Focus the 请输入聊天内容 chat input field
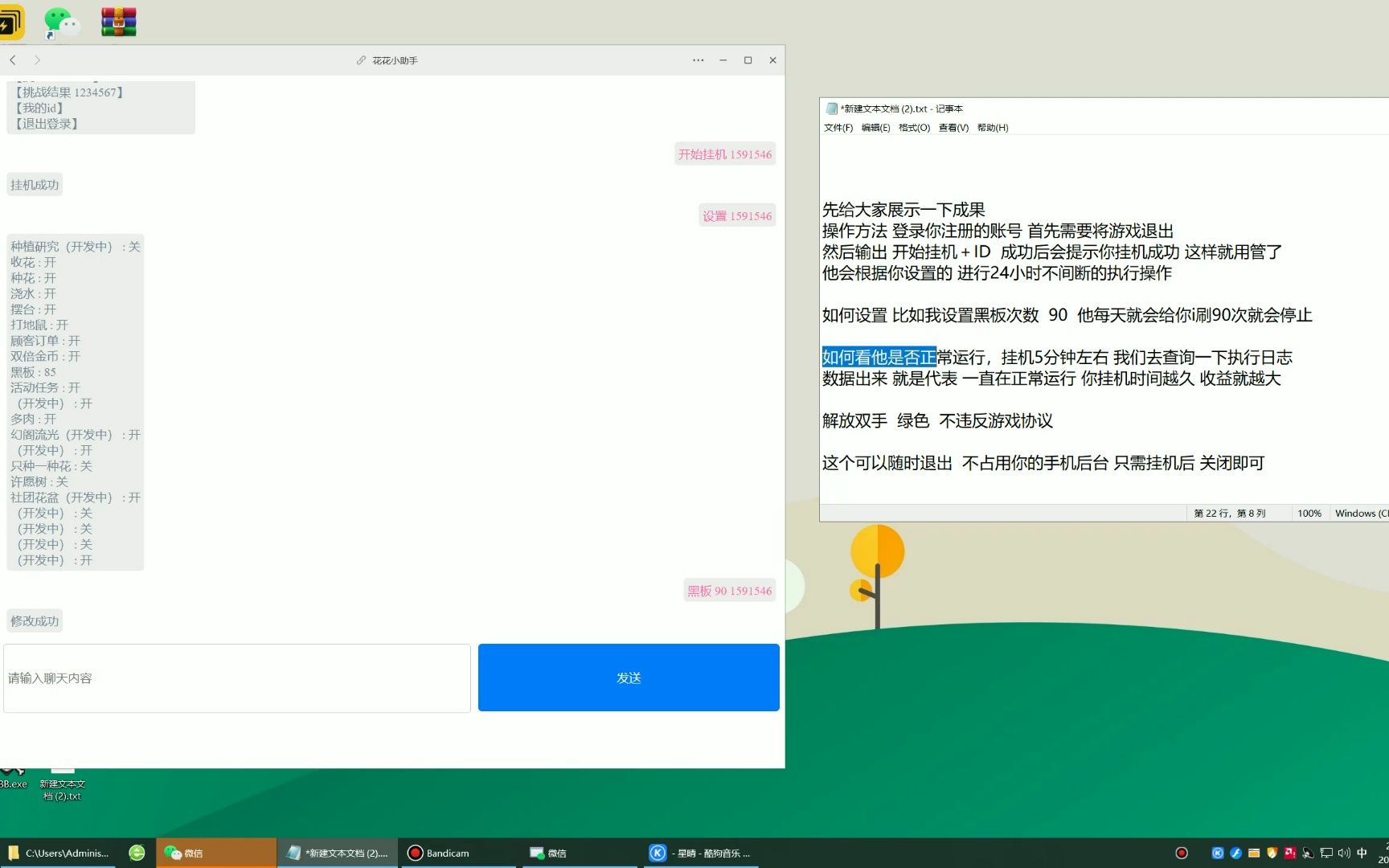This screenshot has width=1389, height=868. pos(237,678)
